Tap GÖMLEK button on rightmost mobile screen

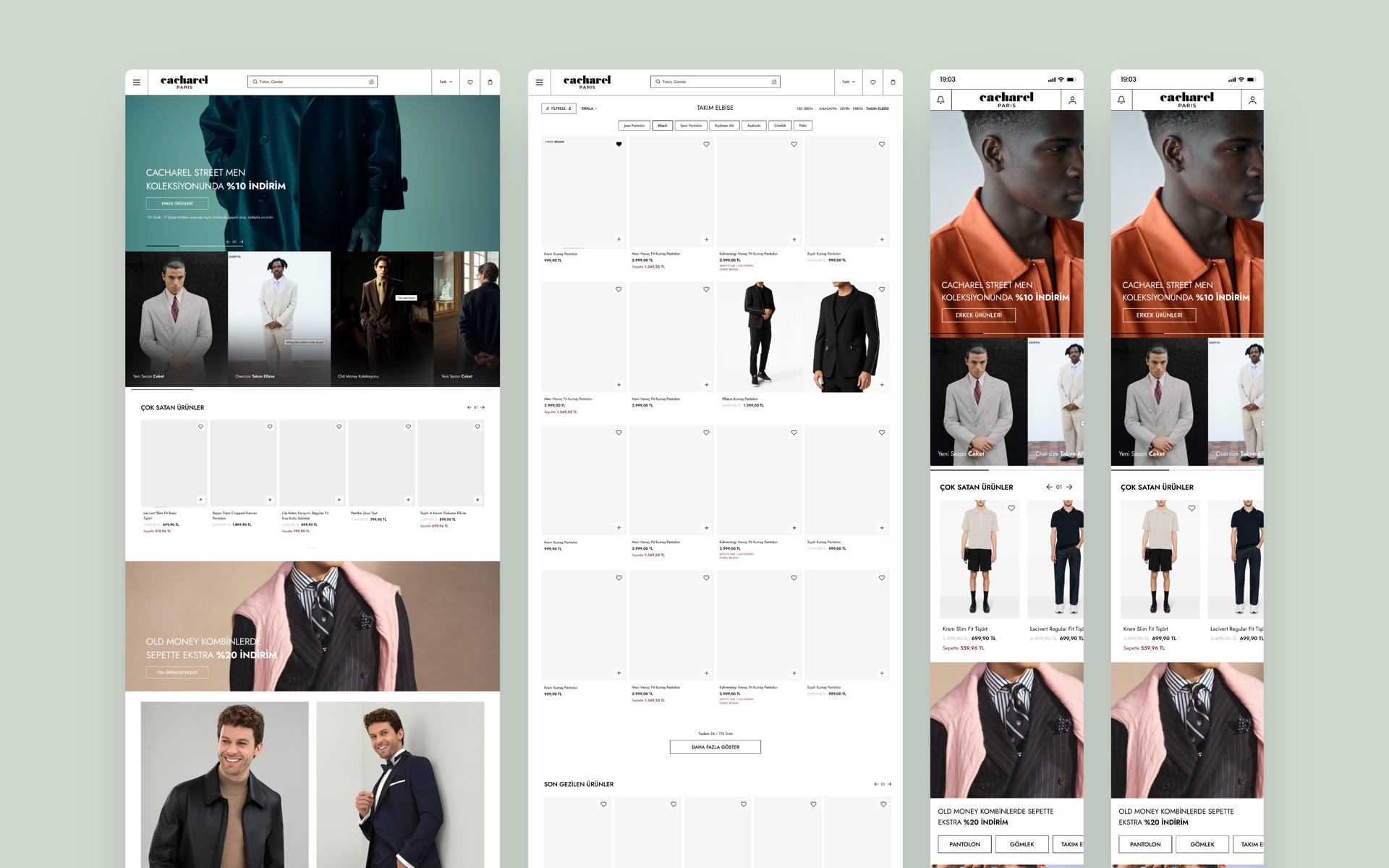(x=1202, y=844)
